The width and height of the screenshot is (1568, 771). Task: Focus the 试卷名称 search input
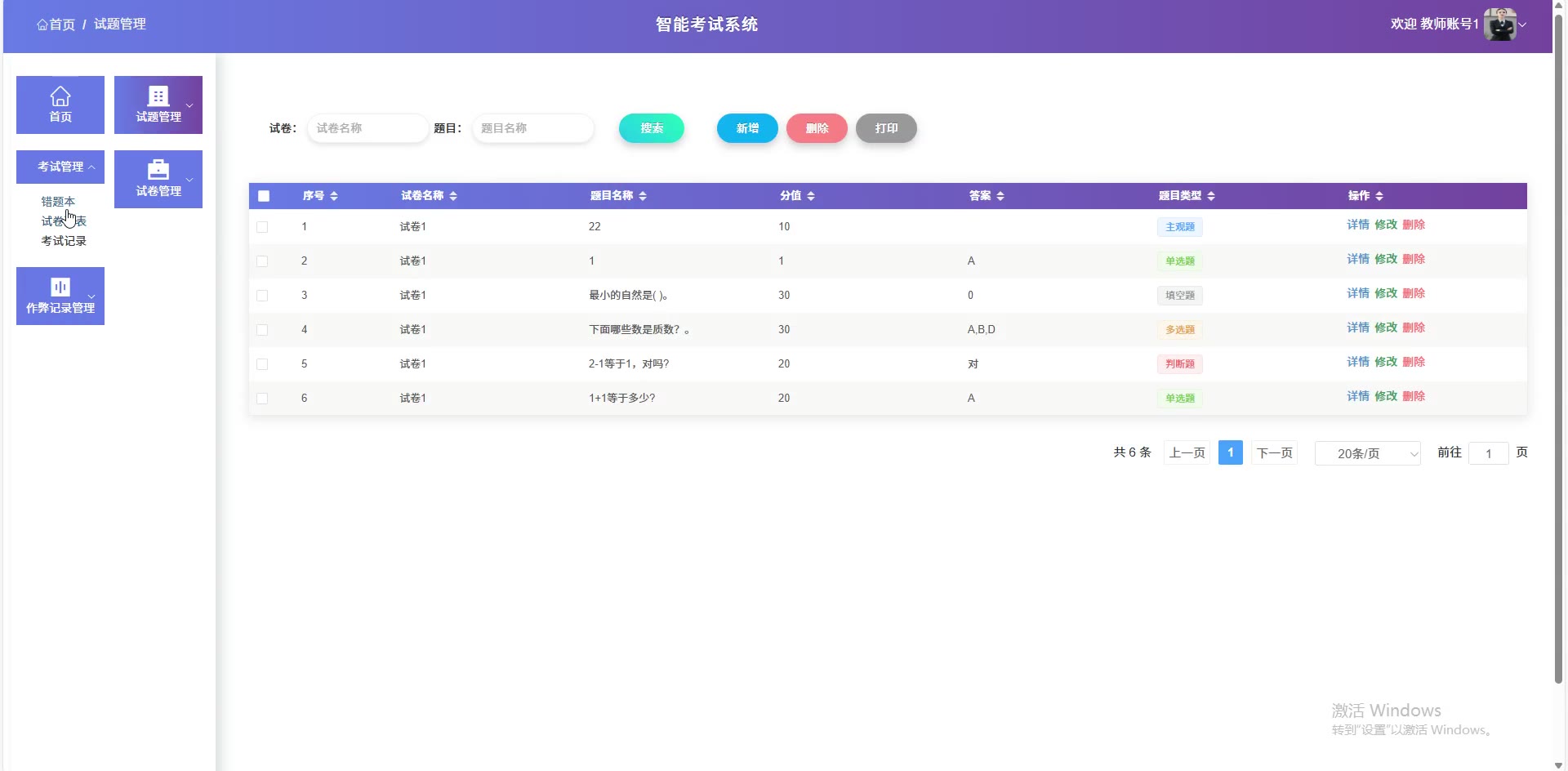[x=367, y=128]
